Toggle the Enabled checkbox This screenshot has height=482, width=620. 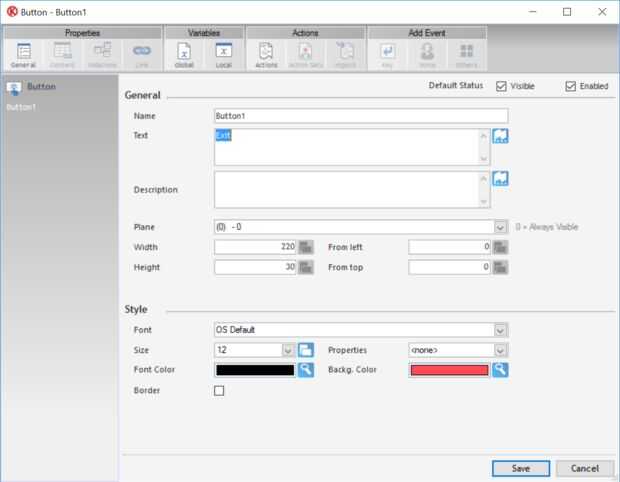(570, 86)
